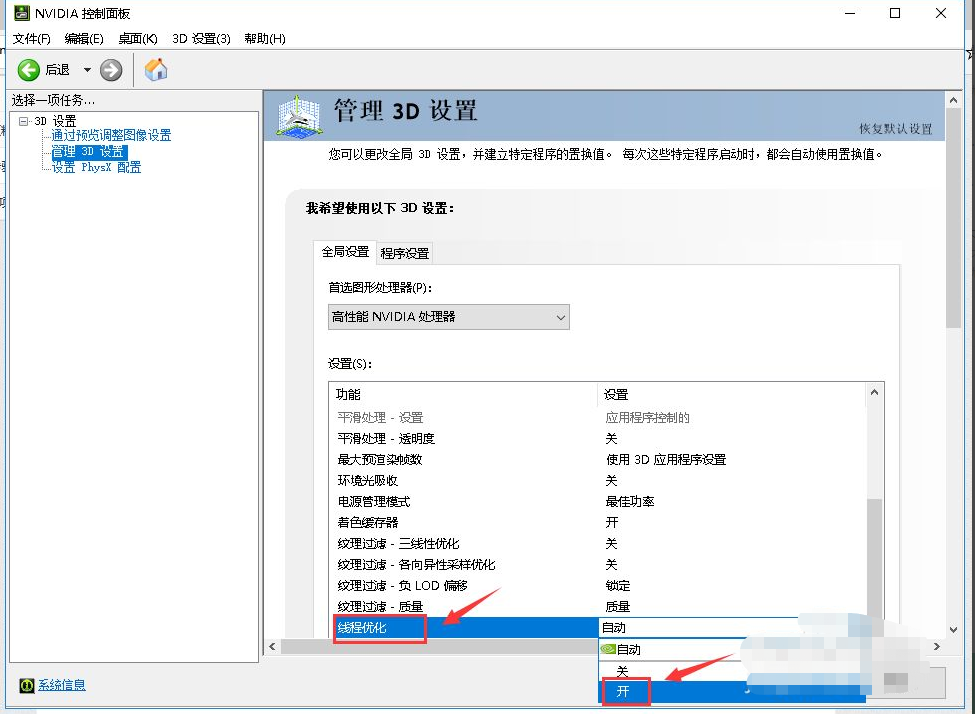This screenshot has height=714, width=975.
Task: Click the 系统信息 link
Action: coord(62,685)
